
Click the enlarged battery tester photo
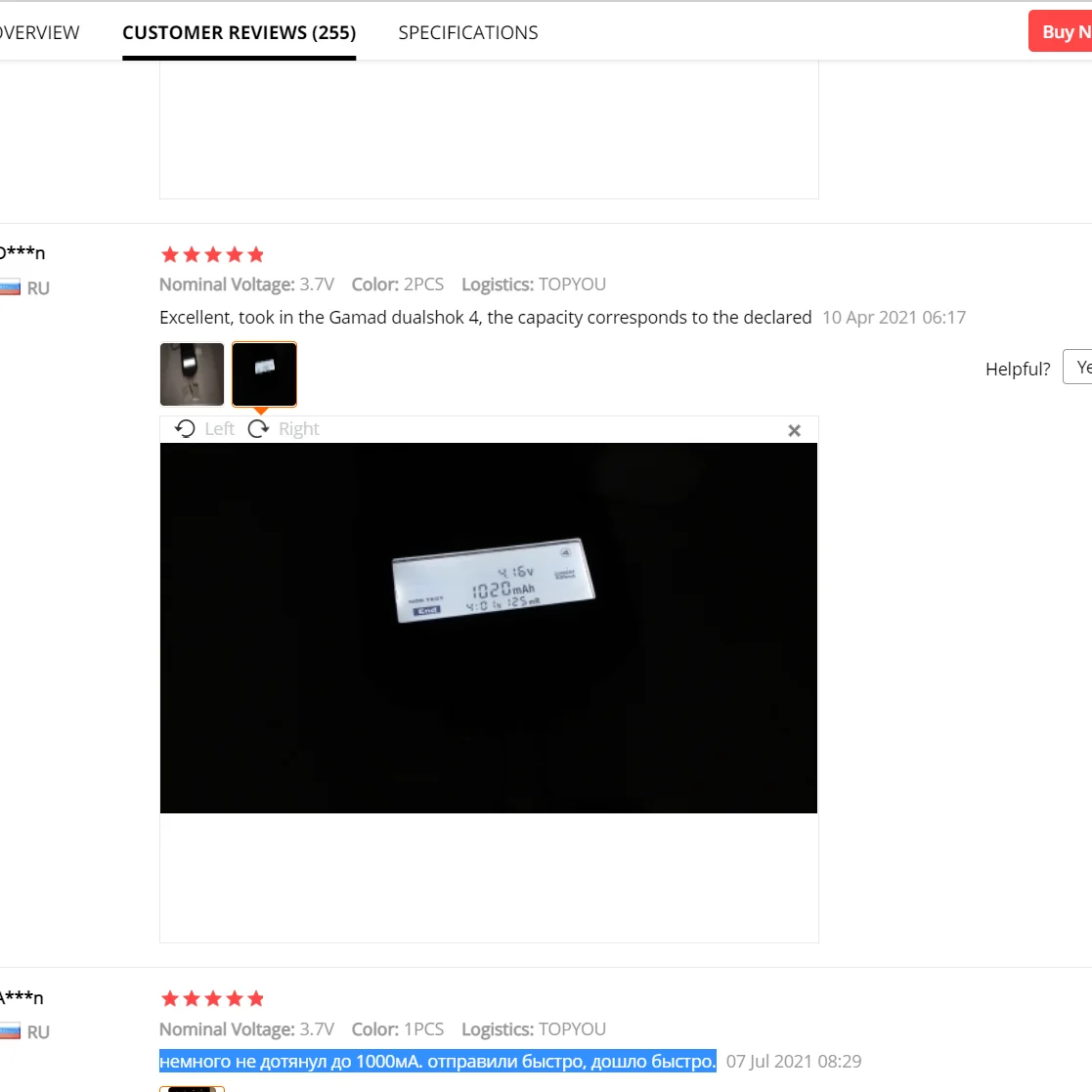(x=488, y=628)
